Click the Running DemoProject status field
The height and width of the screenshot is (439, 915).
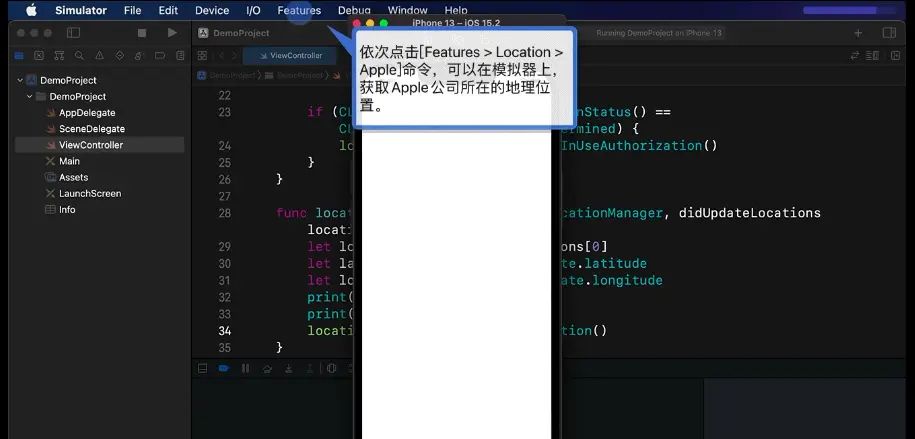pyautogui.click(x=659, y=33)
